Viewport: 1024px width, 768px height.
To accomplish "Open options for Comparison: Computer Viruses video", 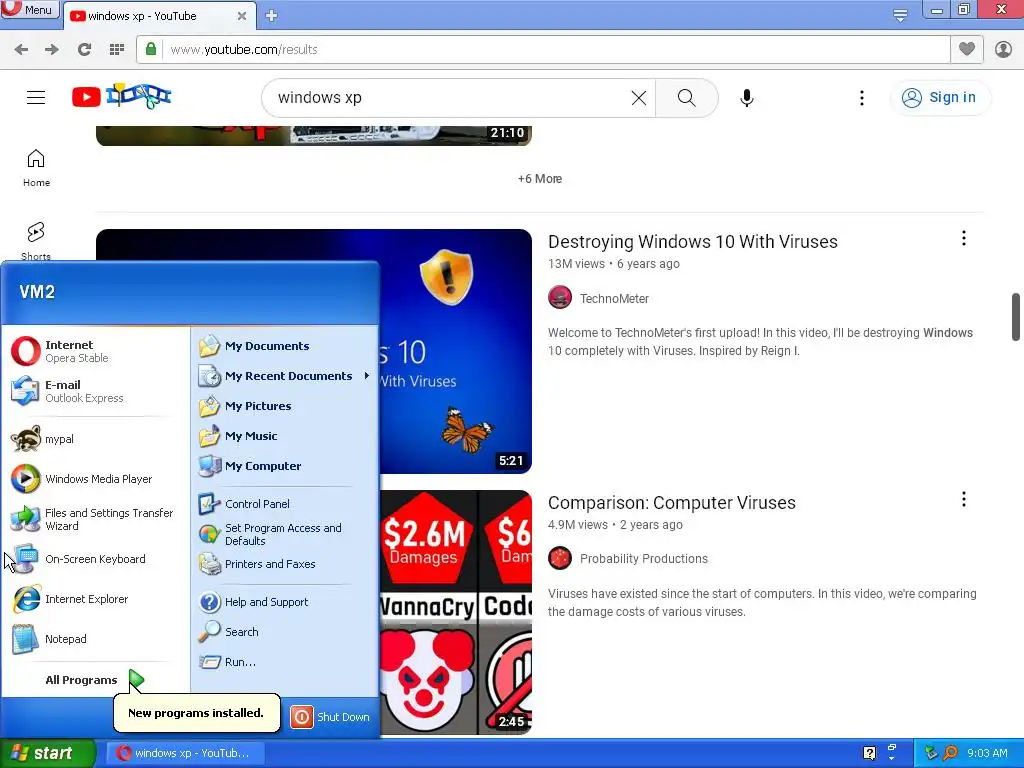I will 964,500.
